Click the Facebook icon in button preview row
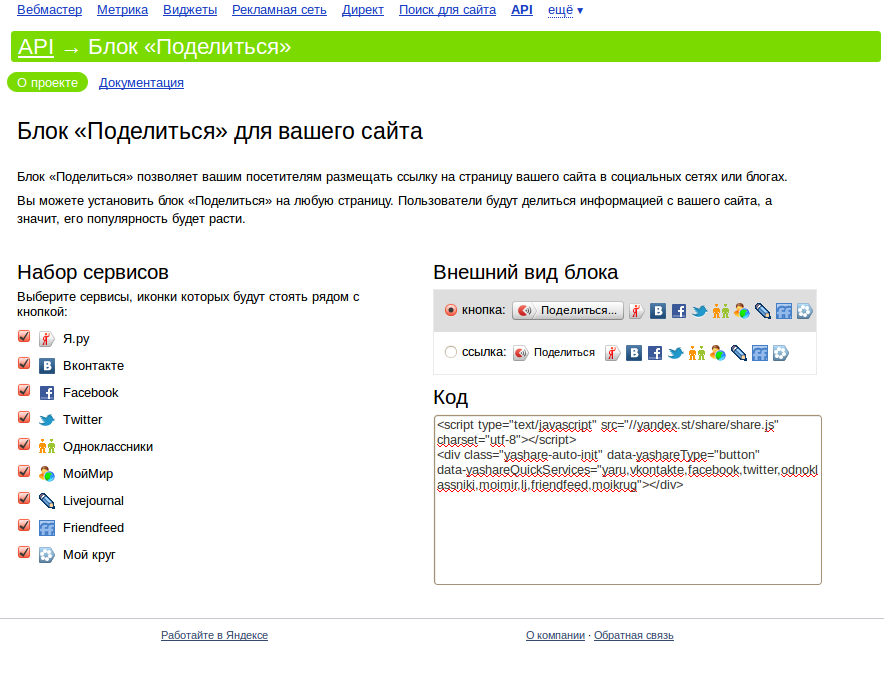Screen dimensions: 884x681 (x=679, y=311)
